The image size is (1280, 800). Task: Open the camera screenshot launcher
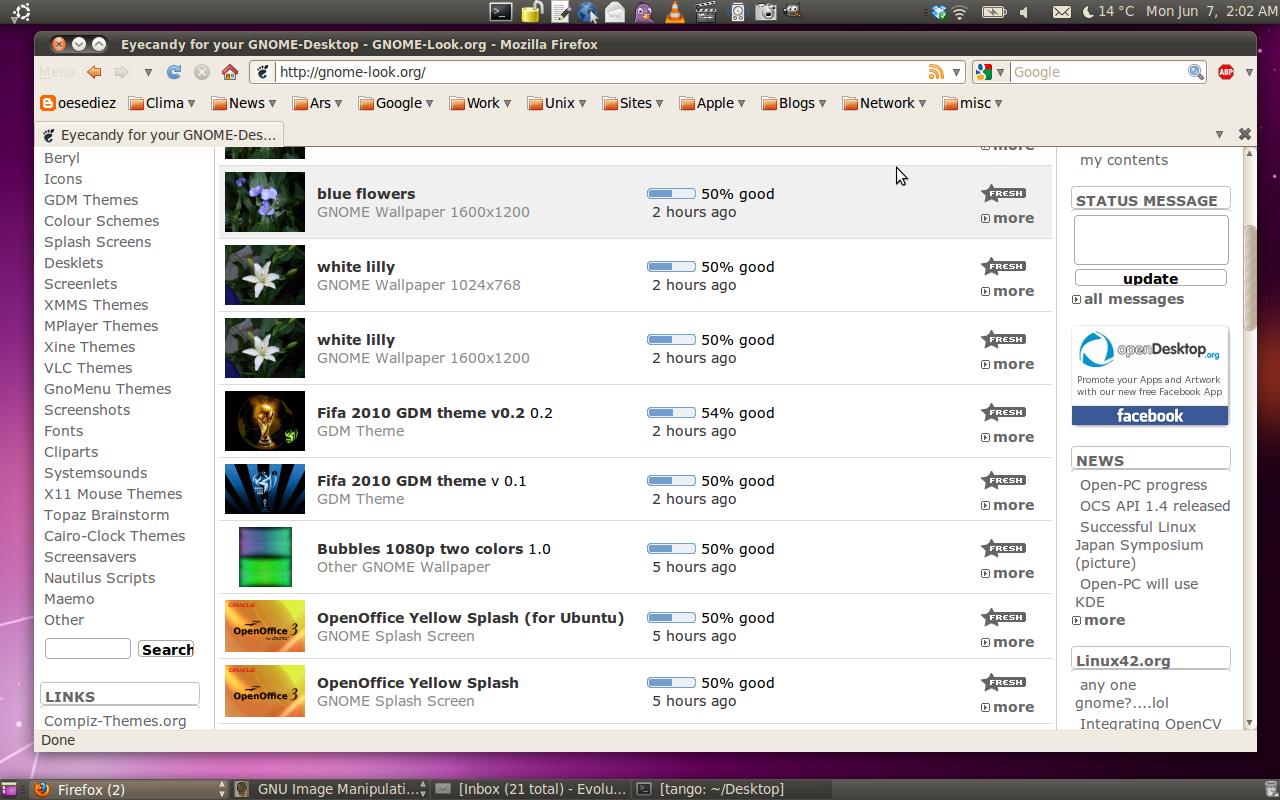click(766, 12)
